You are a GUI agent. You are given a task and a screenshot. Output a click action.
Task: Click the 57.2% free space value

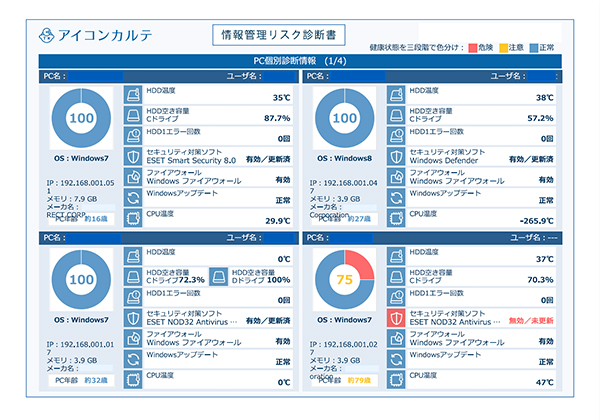pyautogui.click(x=540, y=118)
